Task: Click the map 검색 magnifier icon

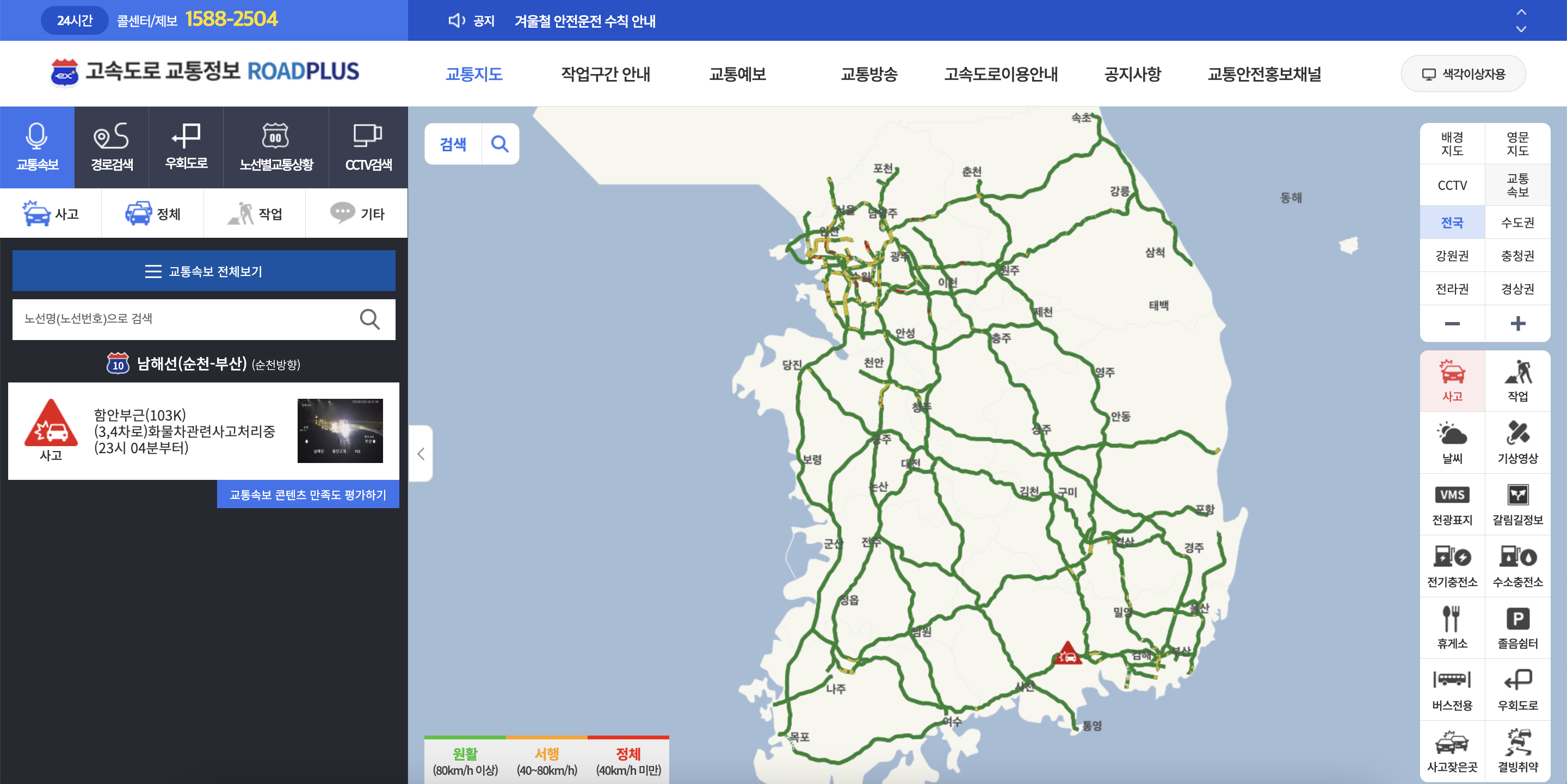Action: coord(499,144)
